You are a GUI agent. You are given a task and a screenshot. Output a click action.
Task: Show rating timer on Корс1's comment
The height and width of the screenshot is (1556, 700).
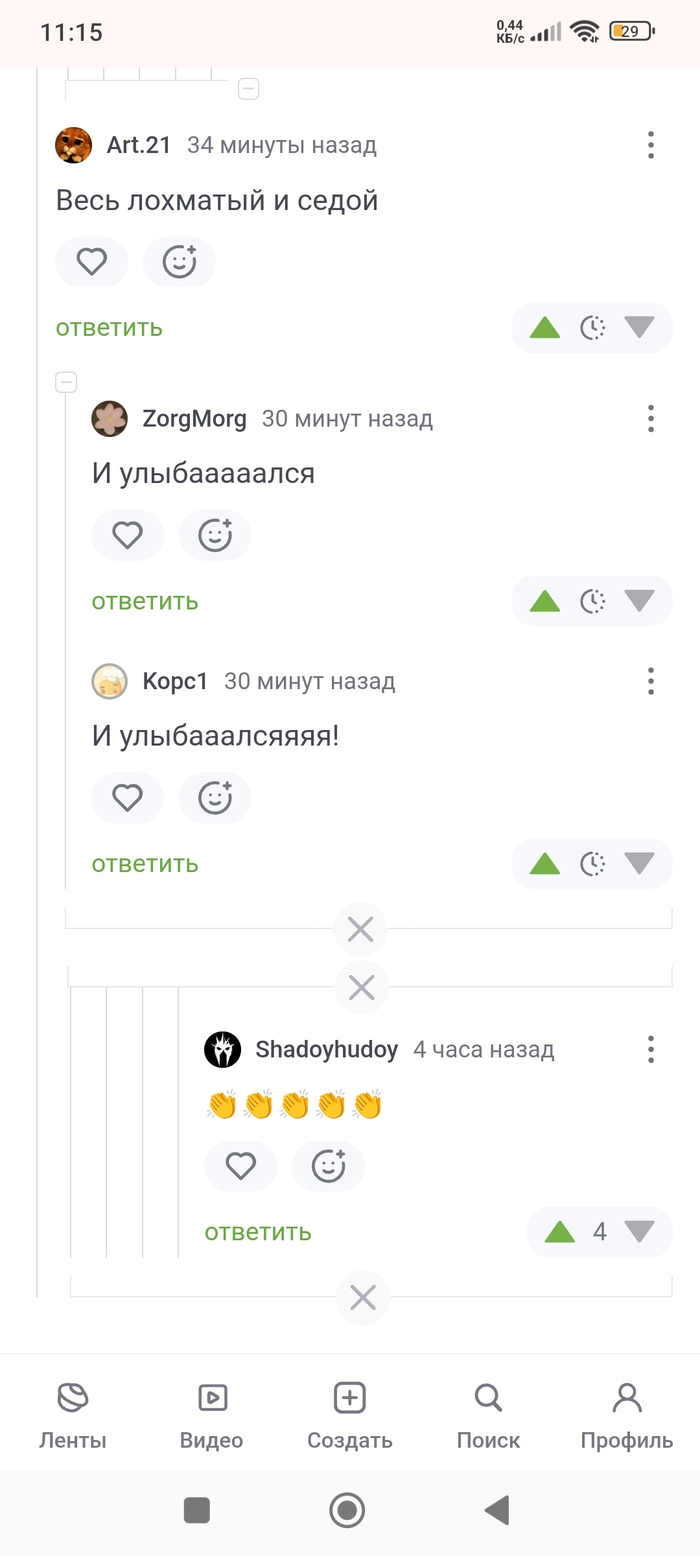pos(593,863)
